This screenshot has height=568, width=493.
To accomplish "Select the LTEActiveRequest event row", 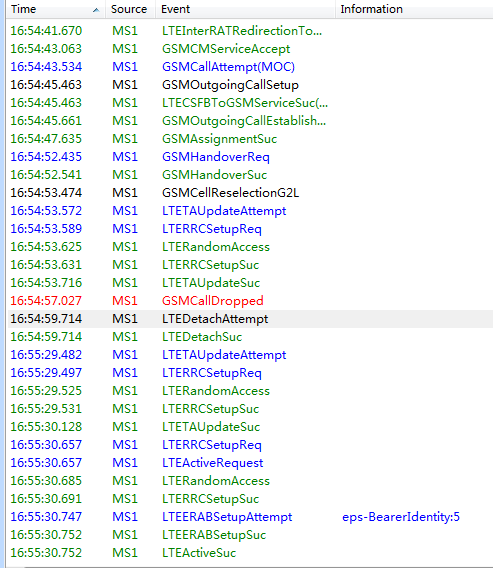I will pos(250,463).
